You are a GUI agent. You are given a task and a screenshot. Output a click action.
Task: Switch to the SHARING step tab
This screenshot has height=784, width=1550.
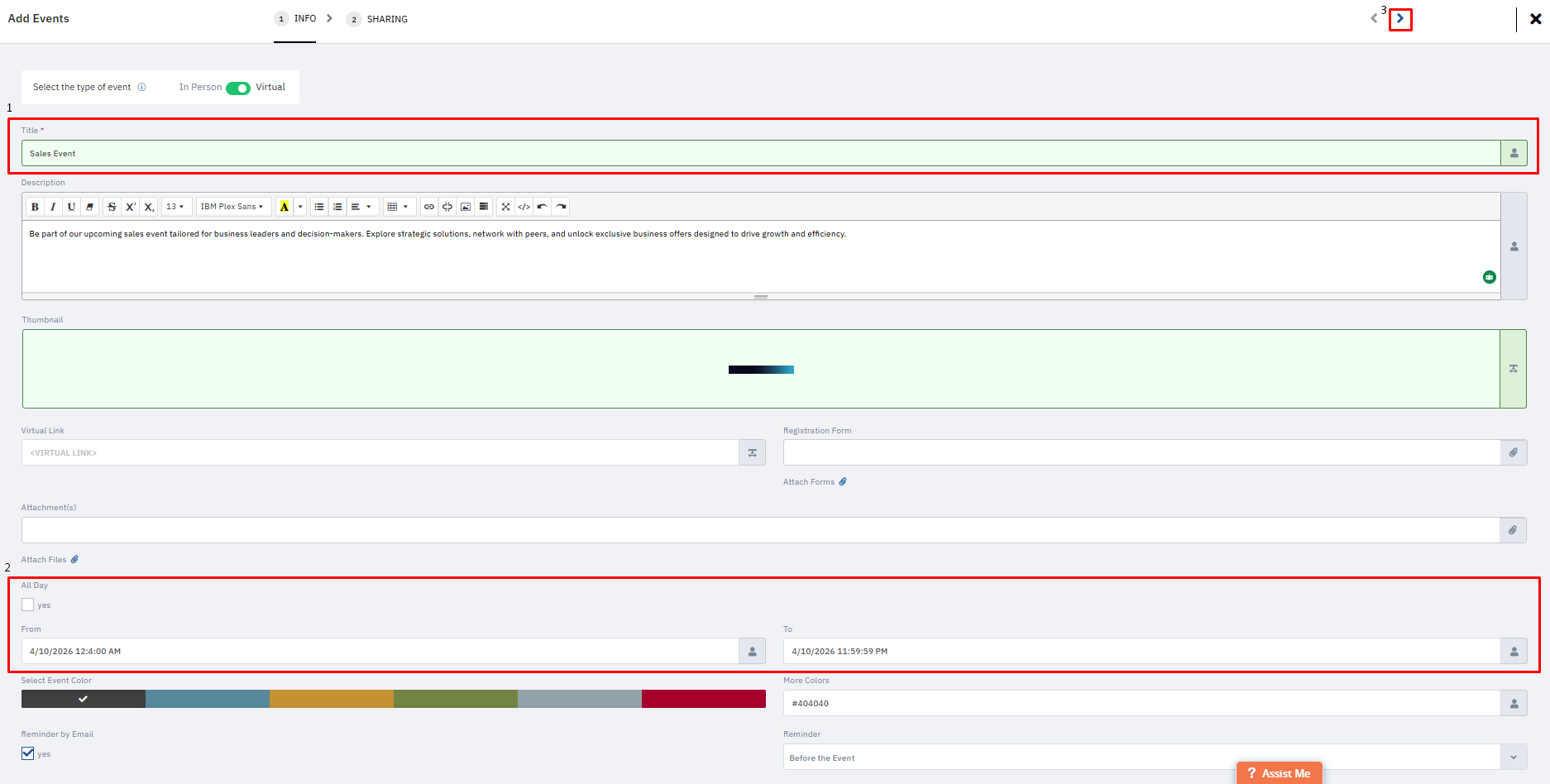pos(377,19)
